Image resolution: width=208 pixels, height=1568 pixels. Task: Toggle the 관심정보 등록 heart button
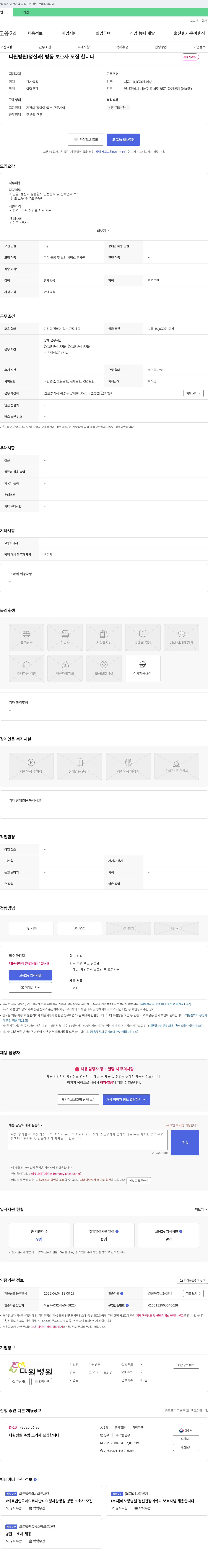pyautogui.click(x=85, y=139)
